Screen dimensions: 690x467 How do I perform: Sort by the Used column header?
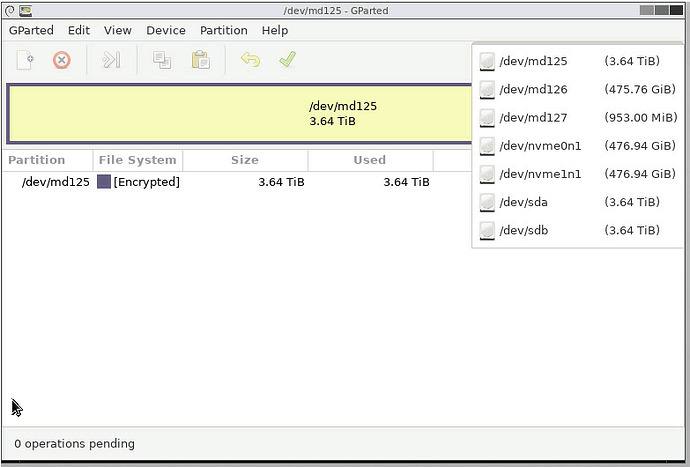(x=370, y=160)
